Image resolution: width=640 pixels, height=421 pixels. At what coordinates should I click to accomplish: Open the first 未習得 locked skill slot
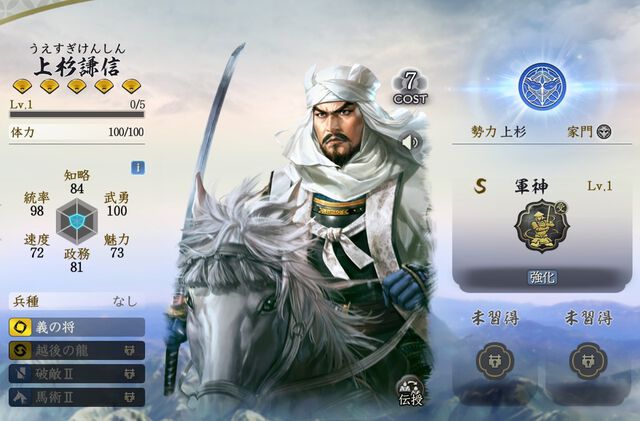[496, 361]
